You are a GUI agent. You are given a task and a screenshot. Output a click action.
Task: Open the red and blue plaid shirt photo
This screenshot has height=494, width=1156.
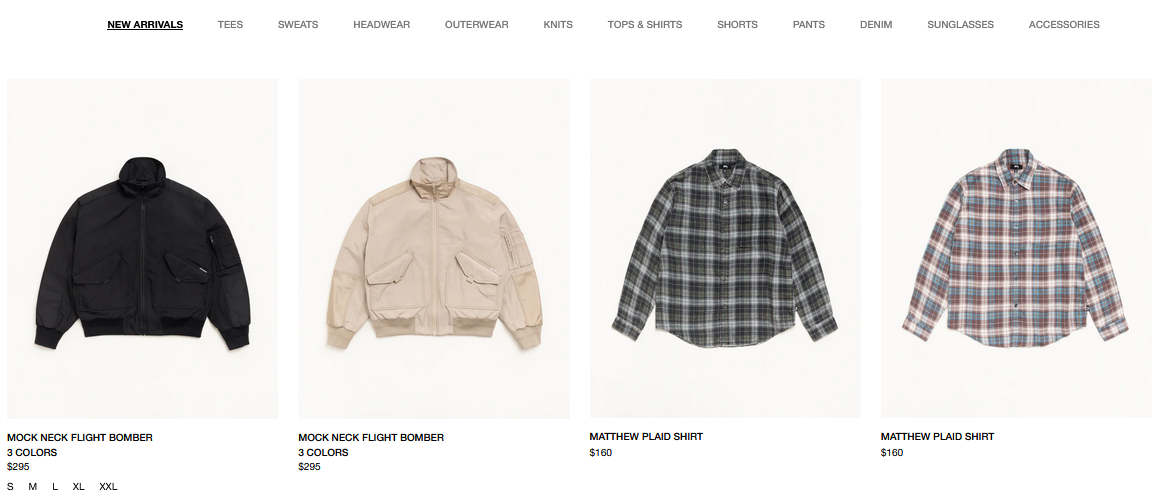pyautogui.click(x=1016, y=248)
